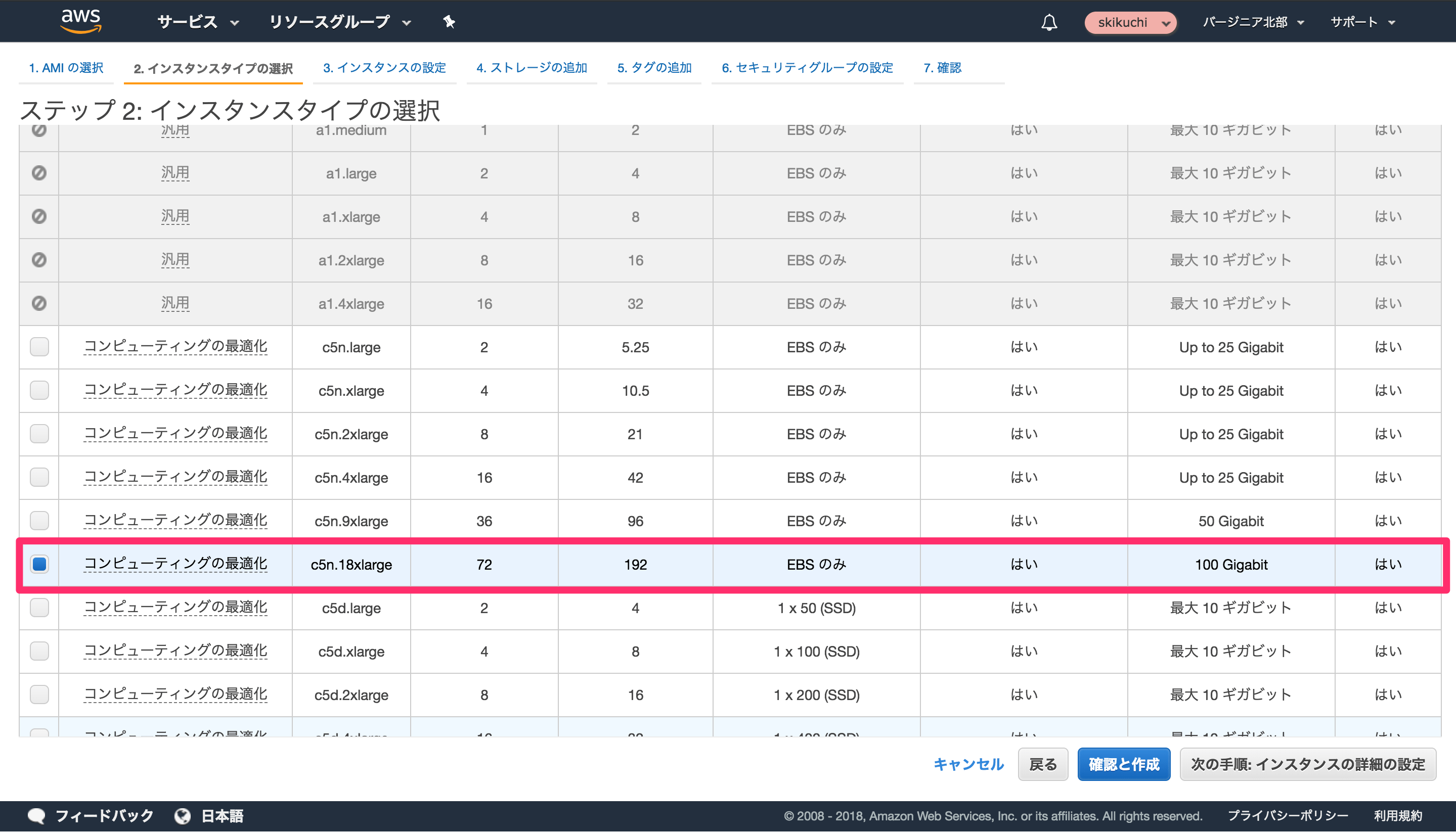The height and width of the screenshot is (833, 1456).
Task: Click the disabled icon for a1.large row
Action: [x=39, y=173]
